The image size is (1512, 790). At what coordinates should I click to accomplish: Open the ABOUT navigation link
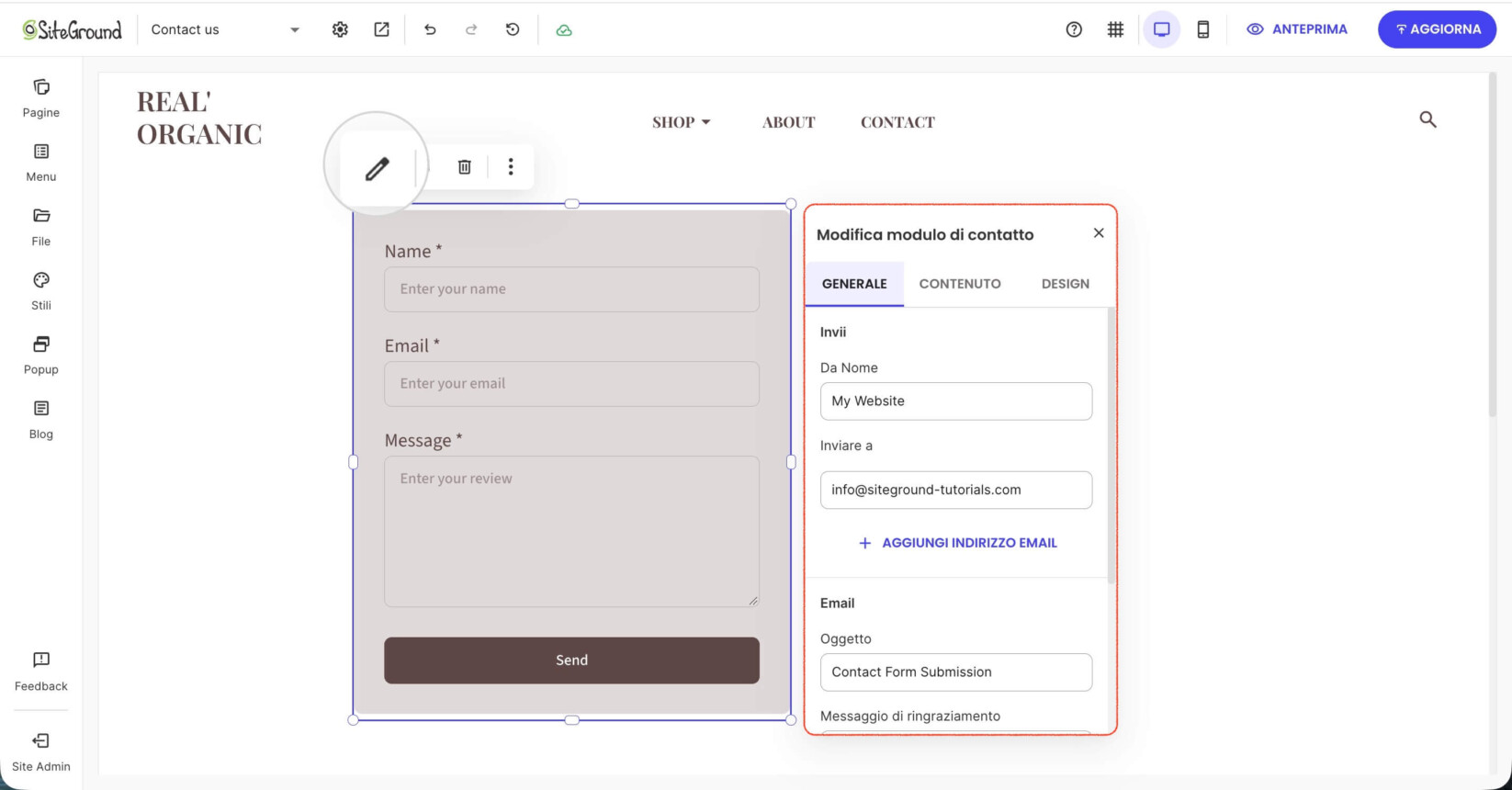pyautogui.click(x=788, y=122)
